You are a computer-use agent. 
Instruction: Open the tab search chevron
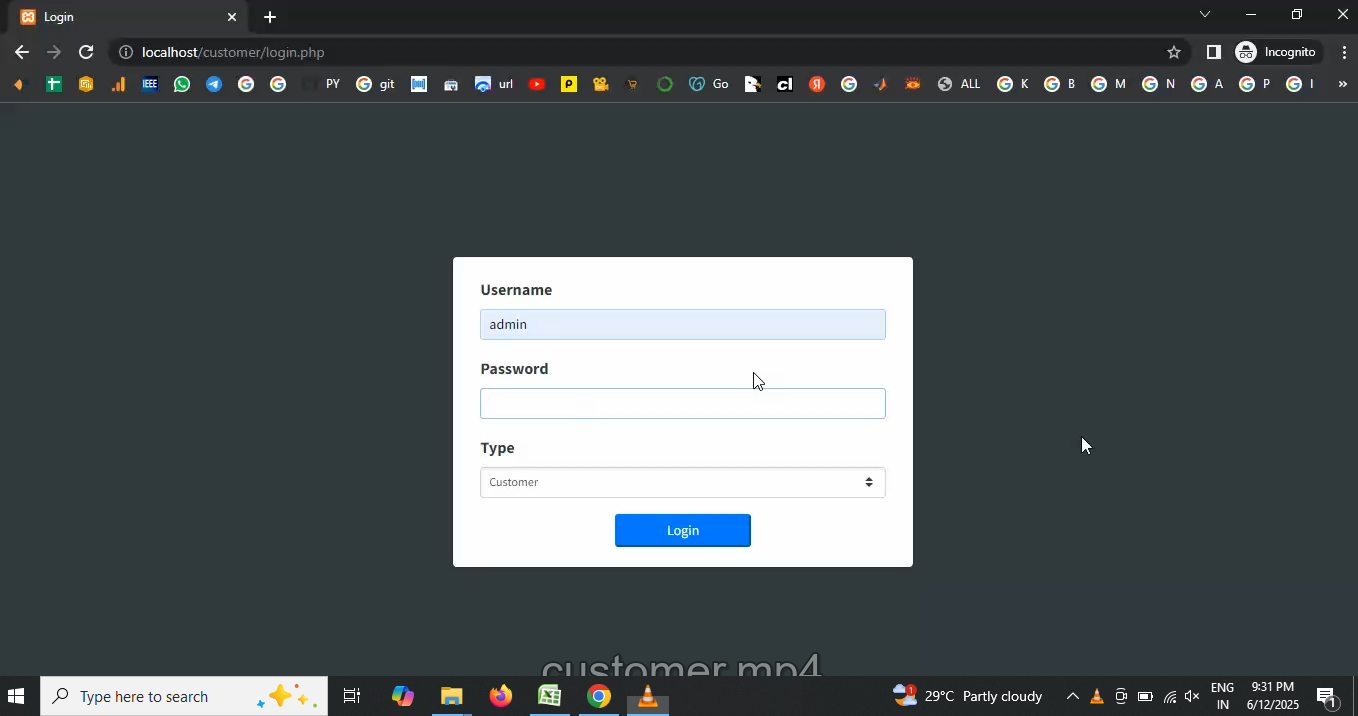[1205, 14]
